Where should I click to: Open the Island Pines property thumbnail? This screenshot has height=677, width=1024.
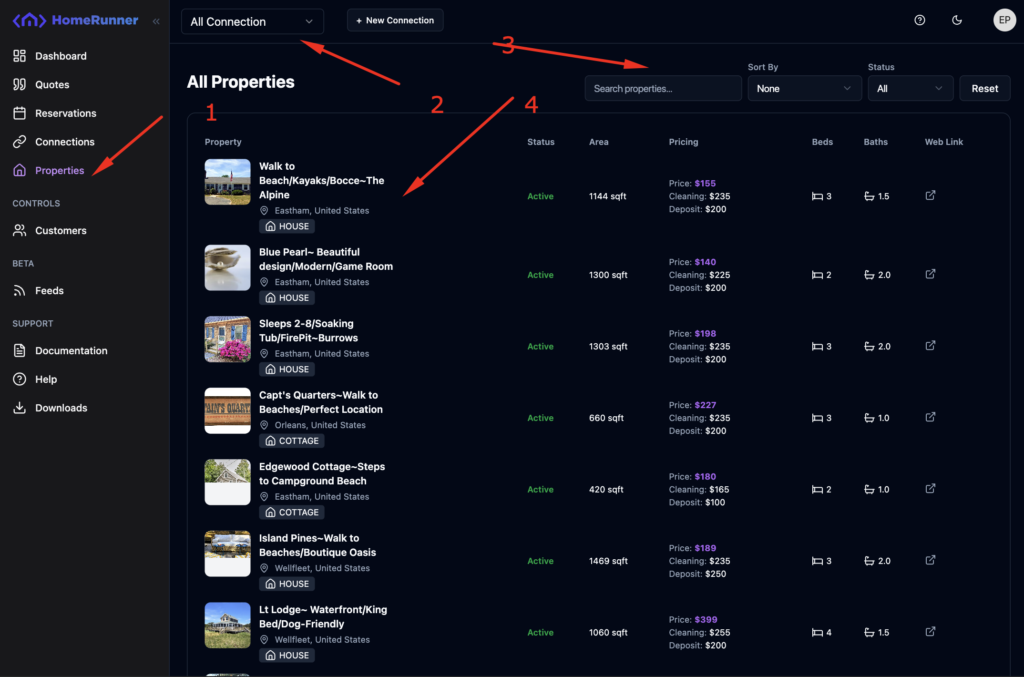[227, 553]
